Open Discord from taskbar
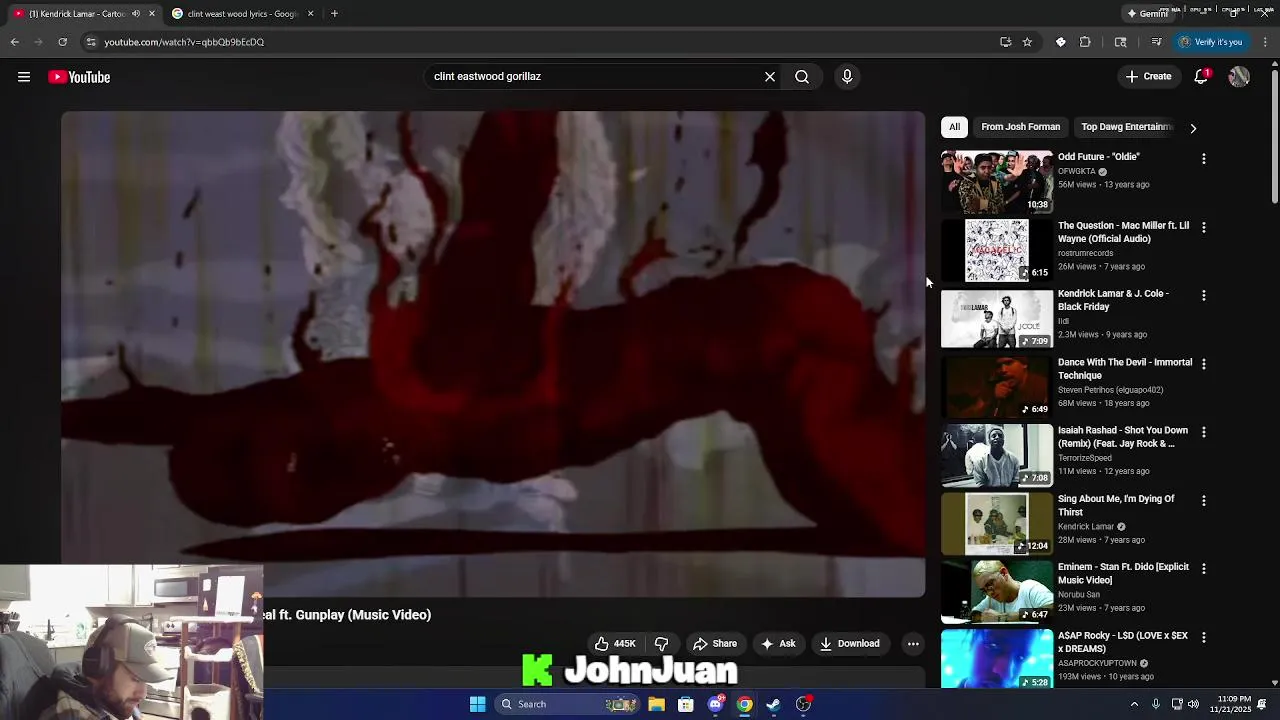This screenshot has width=1280, height=720. click(x=715, y=704)
